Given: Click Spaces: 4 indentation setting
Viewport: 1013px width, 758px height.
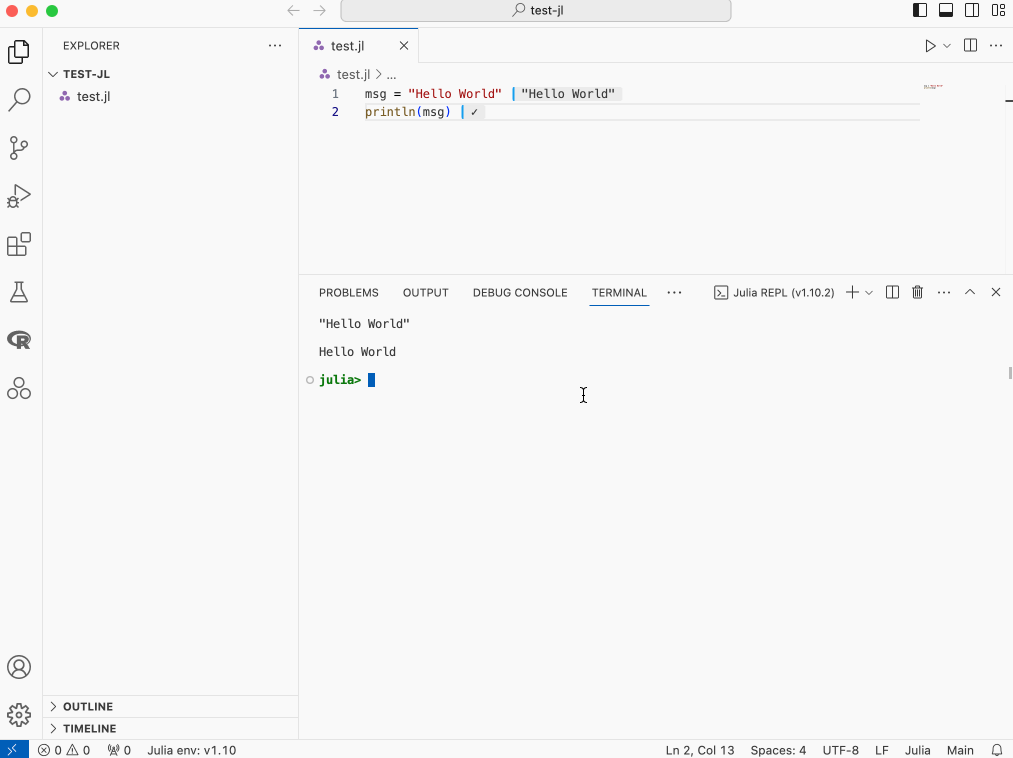Looking at the screenshot, I should coord(778,750).
